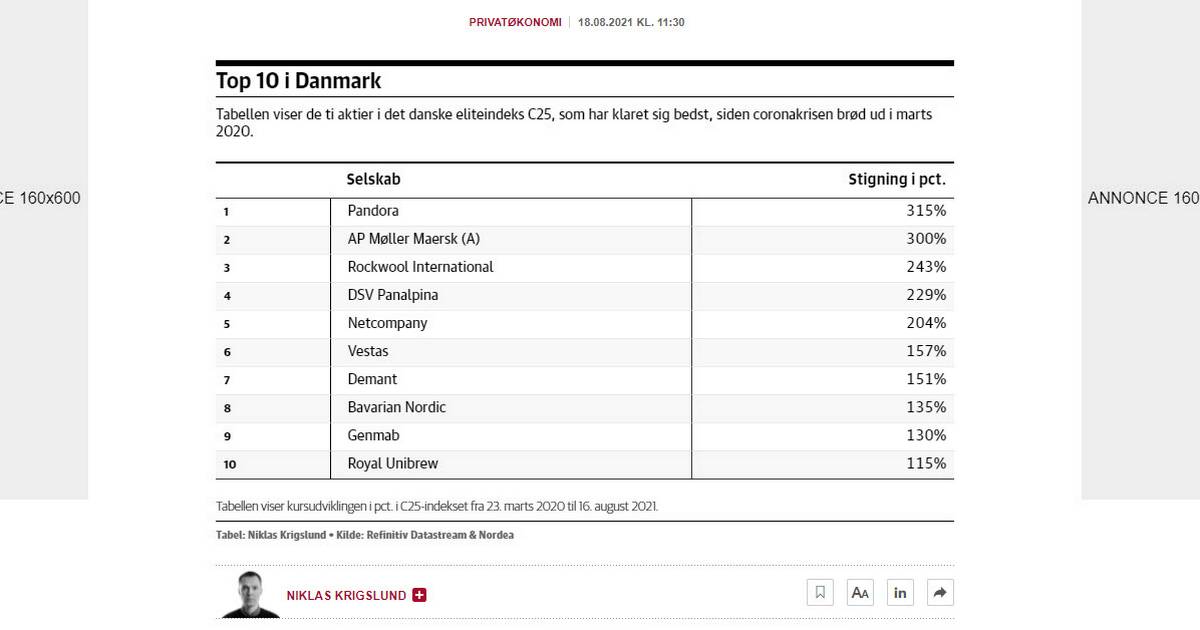Click the right-side Annonce ad placeholder

coord(1141,198)
